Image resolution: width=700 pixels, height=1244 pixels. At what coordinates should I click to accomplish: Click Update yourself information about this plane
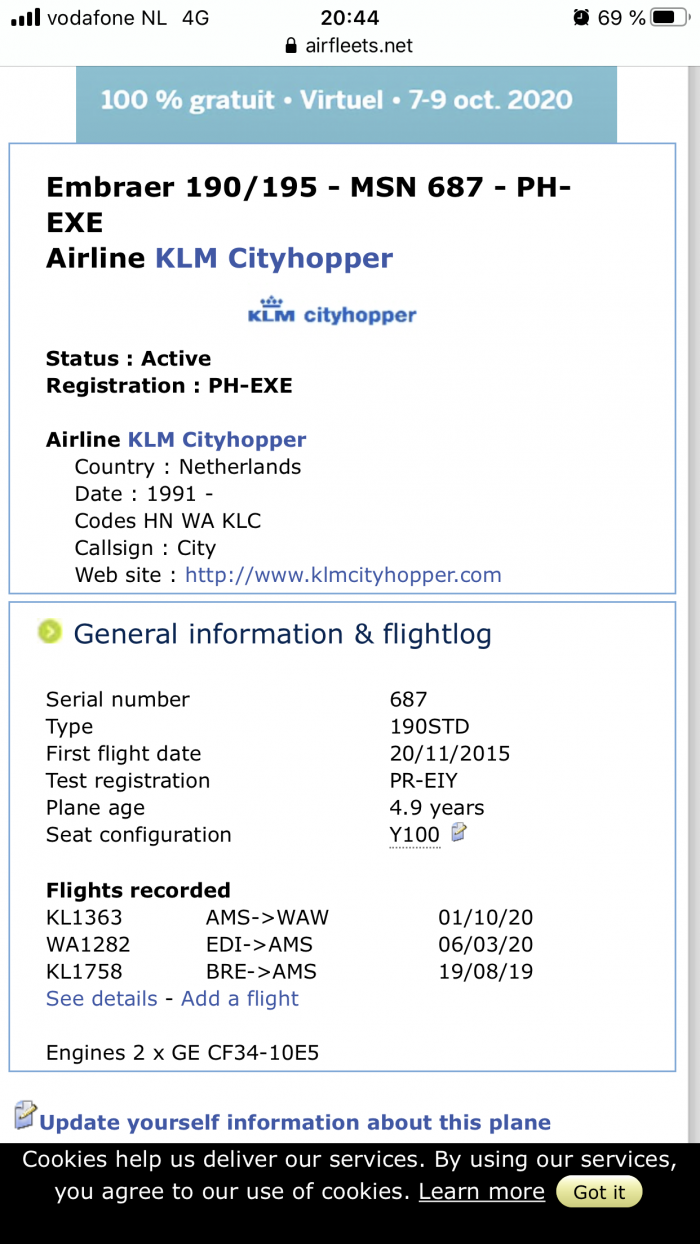pyautogui.click(x=295, y=1122)
